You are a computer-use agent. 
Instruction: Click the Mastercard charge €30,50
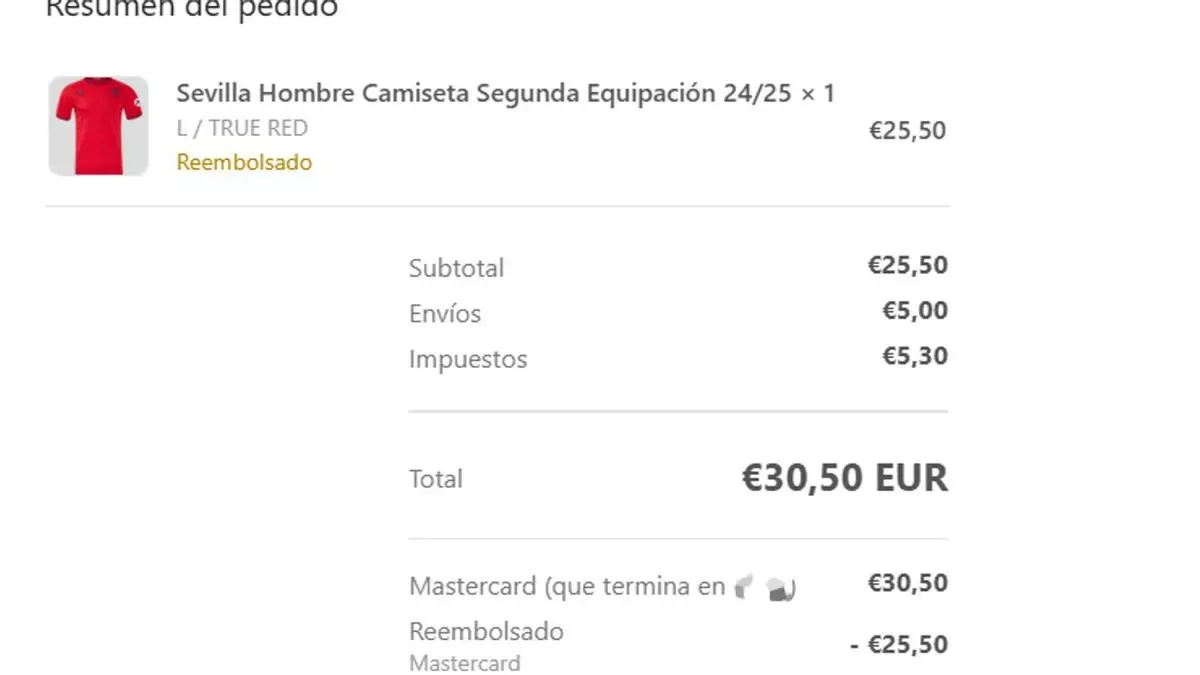907,583
